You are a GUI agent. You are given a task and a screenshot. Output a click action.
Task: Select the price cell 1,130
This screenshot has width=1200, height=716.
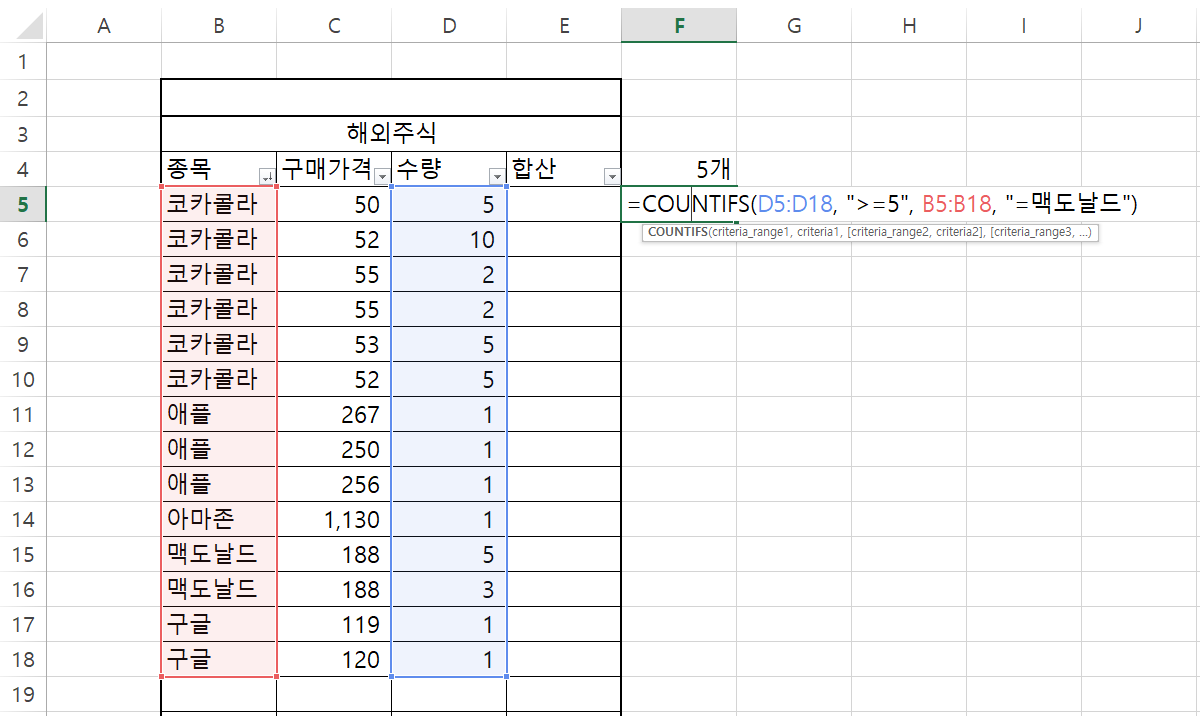[333, 519]
